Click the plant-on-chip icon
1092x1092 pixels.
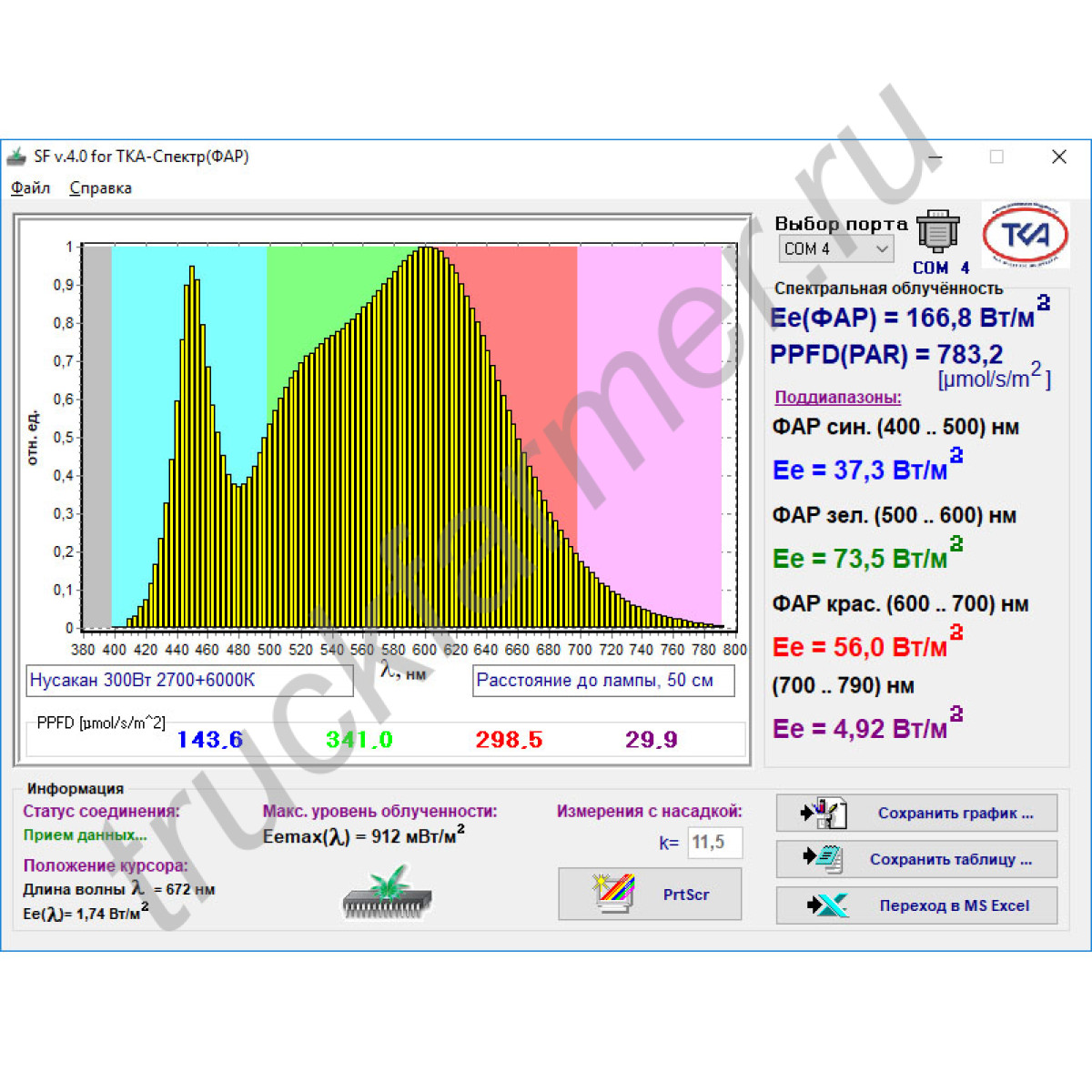(388, 892)
